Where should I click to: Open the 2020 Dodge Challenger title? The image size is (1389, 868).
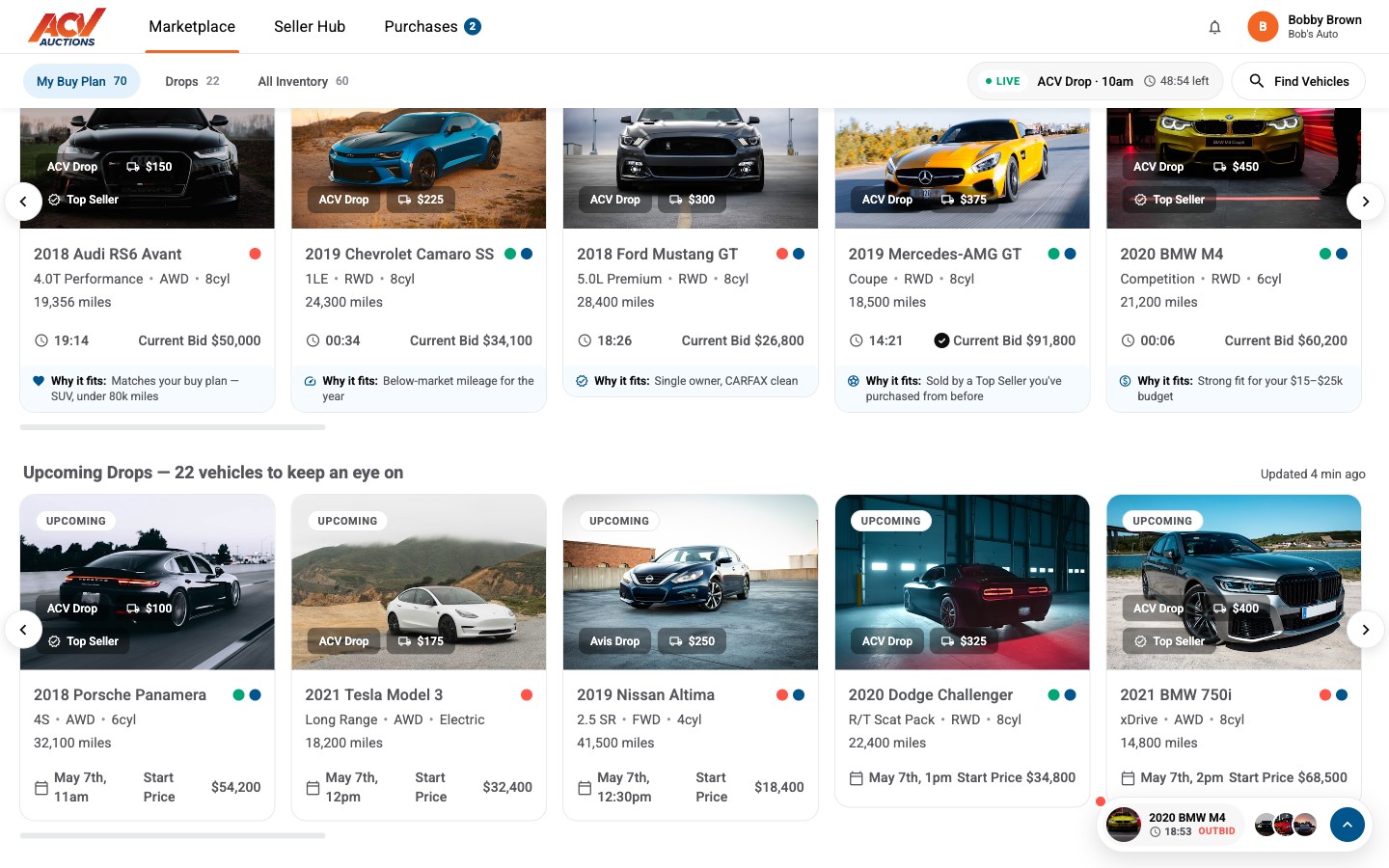tap(931, 695)
